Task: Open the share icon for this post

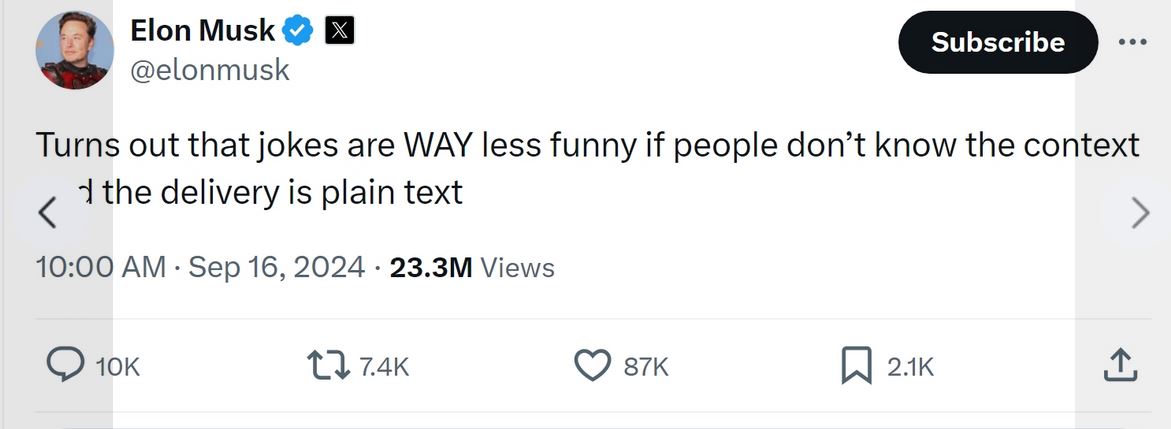Action: 1119,366
